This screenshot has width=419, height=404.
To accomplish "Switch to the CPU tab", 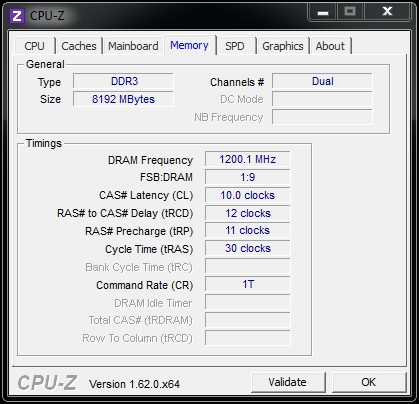I will [x=35, y=46].
